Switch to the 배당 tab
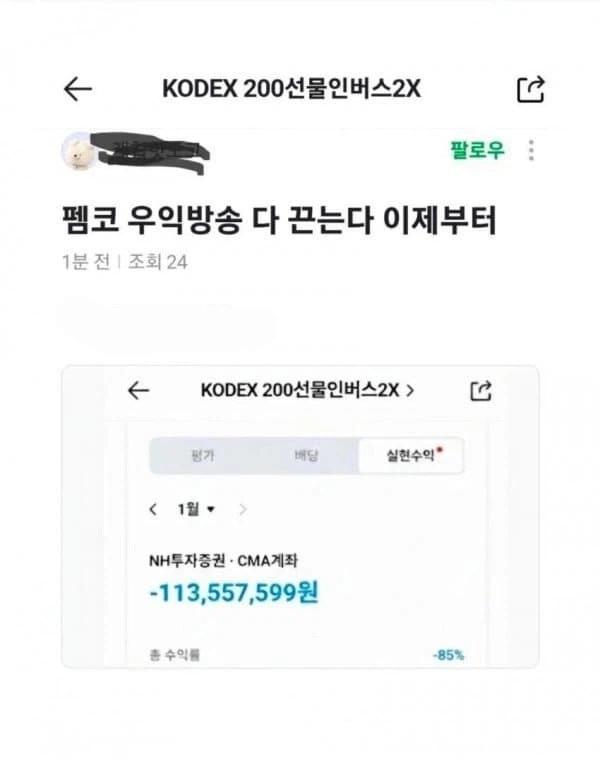Viewport: 600px width, 760px height. click(x=306, y=456)
